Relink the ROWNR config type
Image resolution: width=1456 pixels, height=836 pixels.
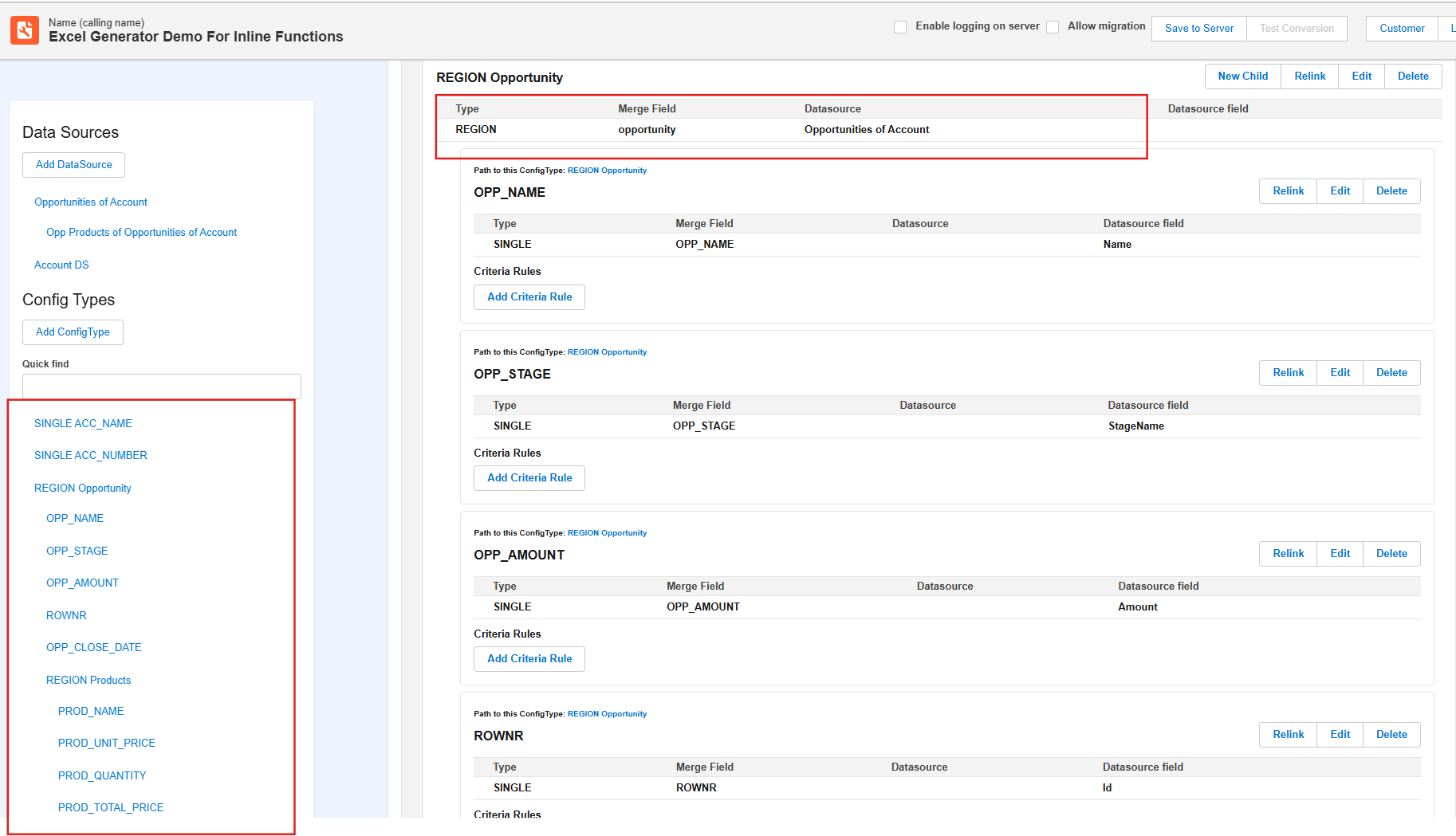point(1288,735)
